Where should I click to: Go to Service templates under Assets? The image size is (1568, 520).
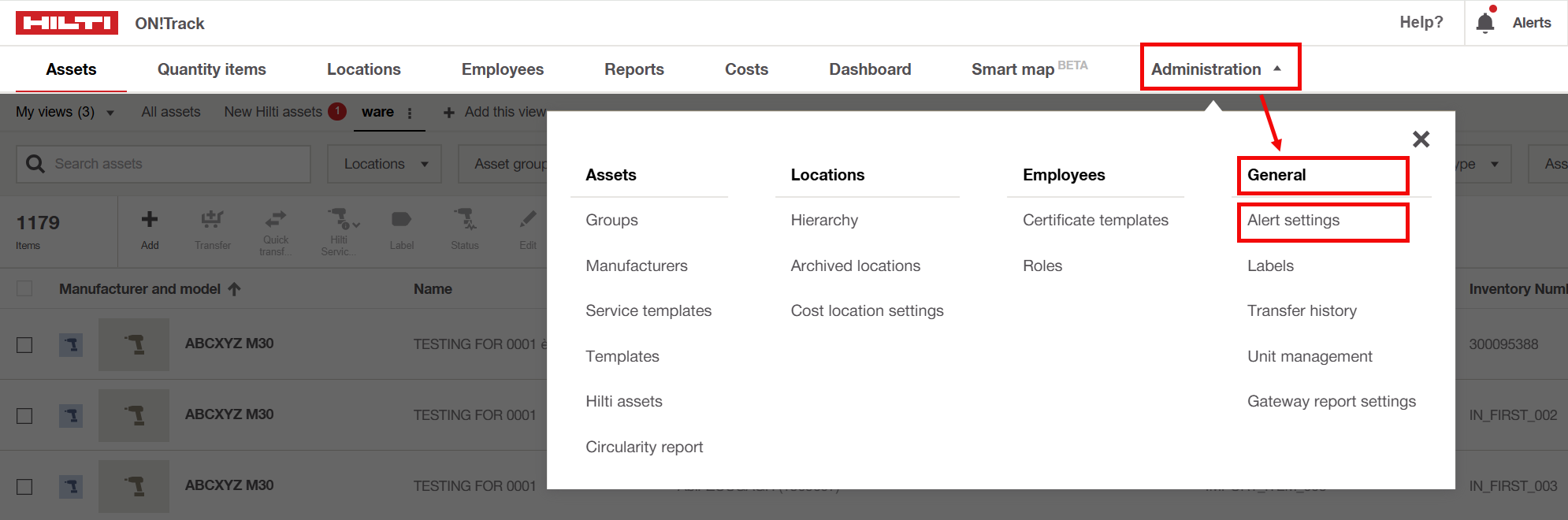(648, 311)
